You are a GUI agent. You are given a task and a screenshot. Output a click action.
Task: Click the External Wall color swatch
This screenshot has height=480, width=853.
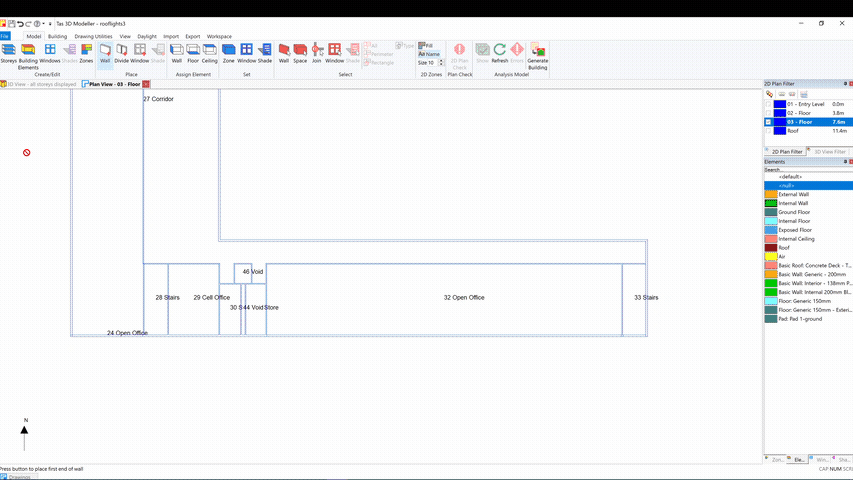coord(771,194)
